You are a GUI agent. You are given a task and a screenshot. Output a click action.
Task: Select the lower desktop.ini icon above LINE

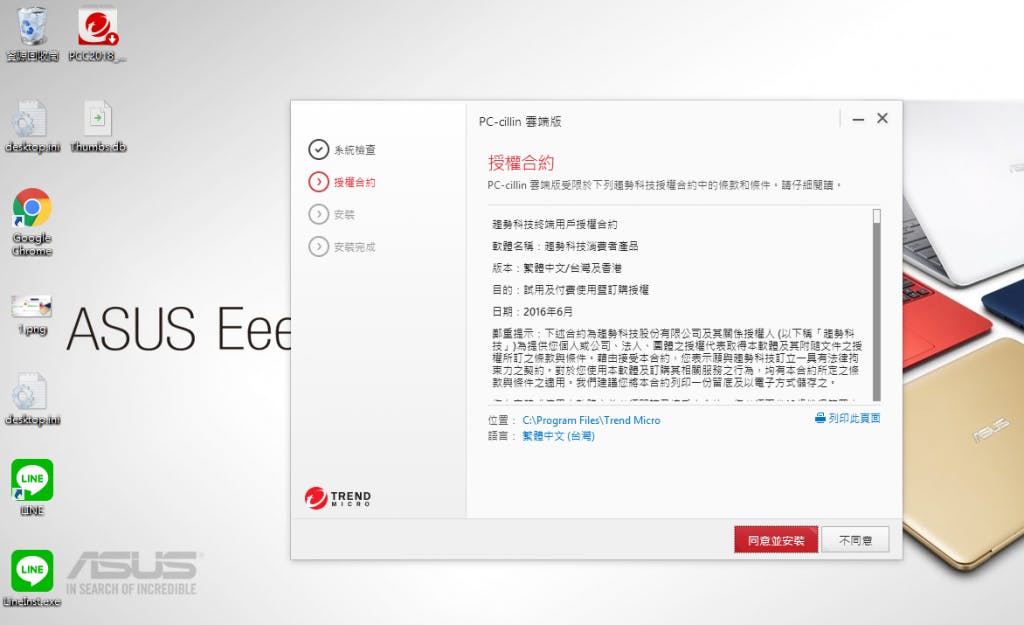pyautogui.click(x=32, y=399)
